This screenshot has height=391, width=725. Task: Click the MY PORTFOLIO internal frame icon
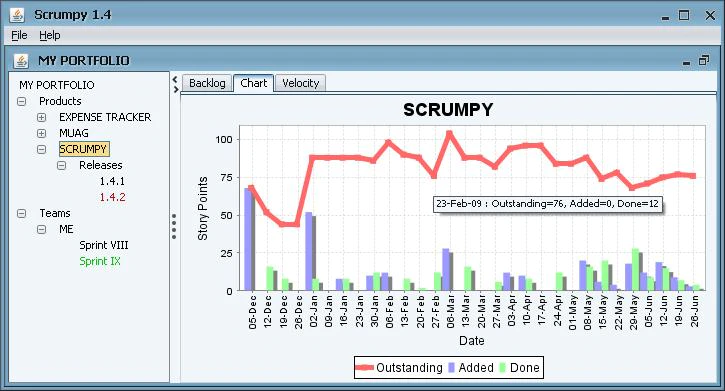tap(20, 61)
